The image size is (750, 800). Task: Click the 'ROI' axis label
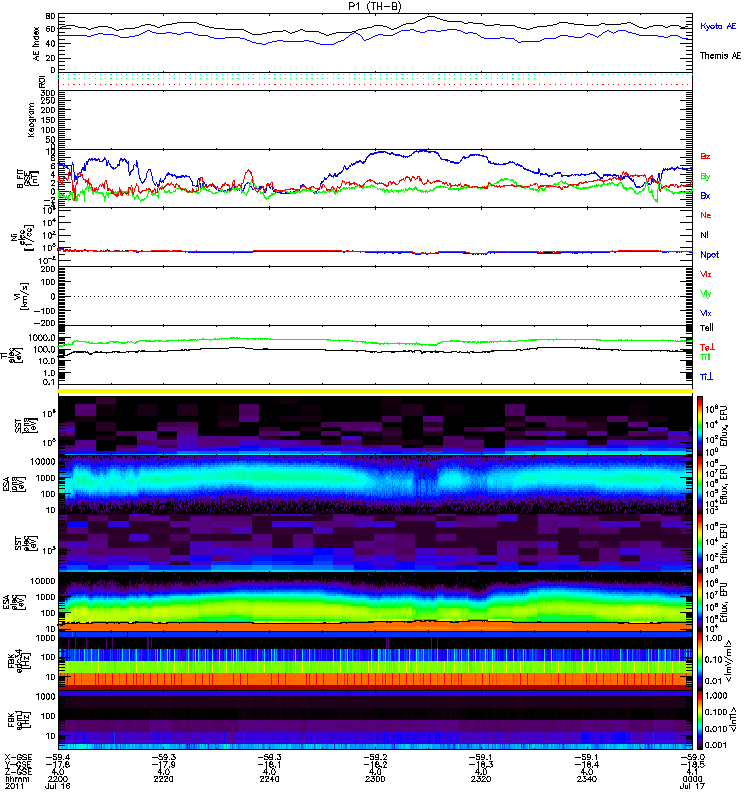point(42,82)
